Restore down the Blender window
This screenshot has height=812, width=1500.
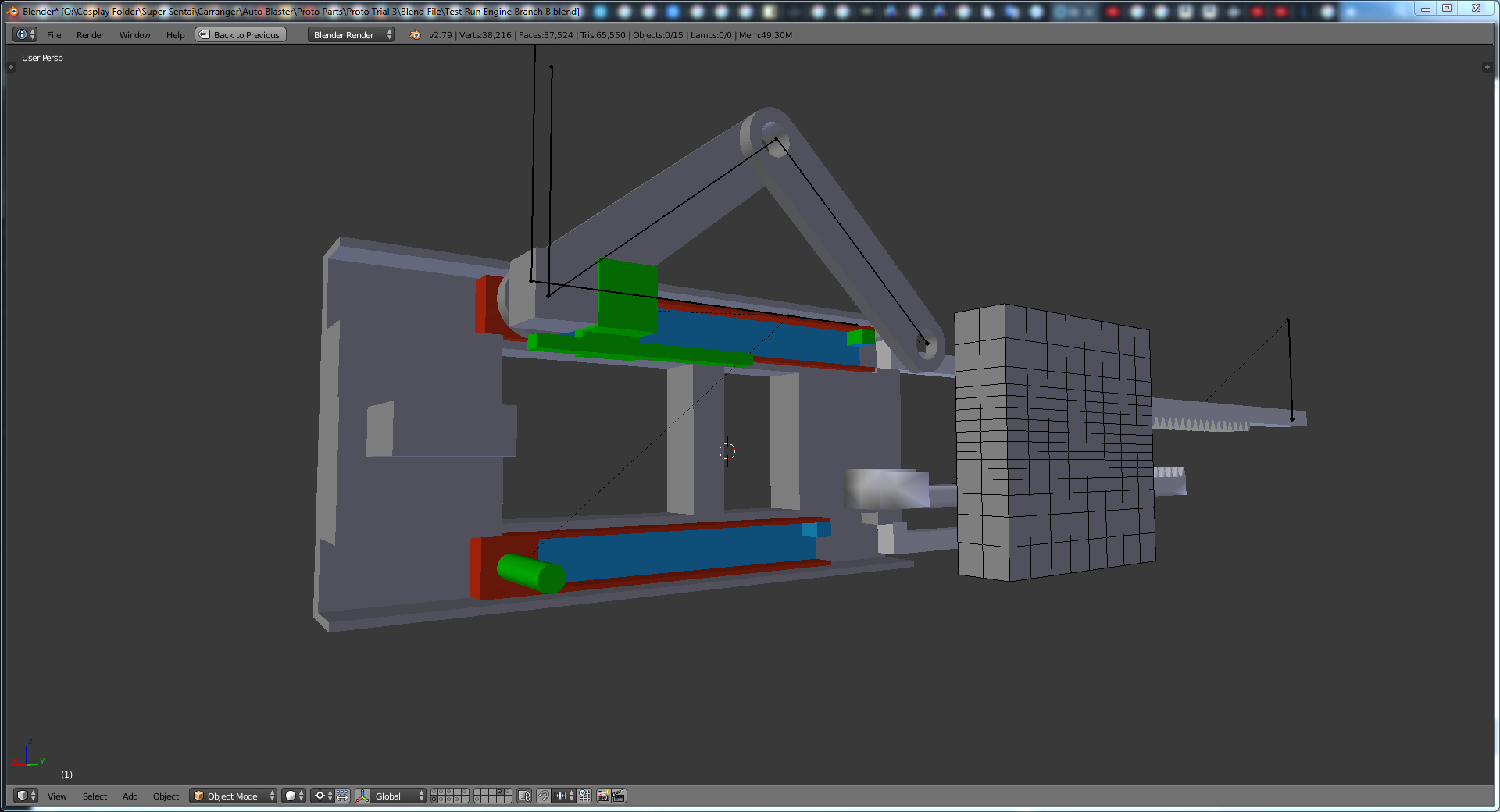(1447, 9)
